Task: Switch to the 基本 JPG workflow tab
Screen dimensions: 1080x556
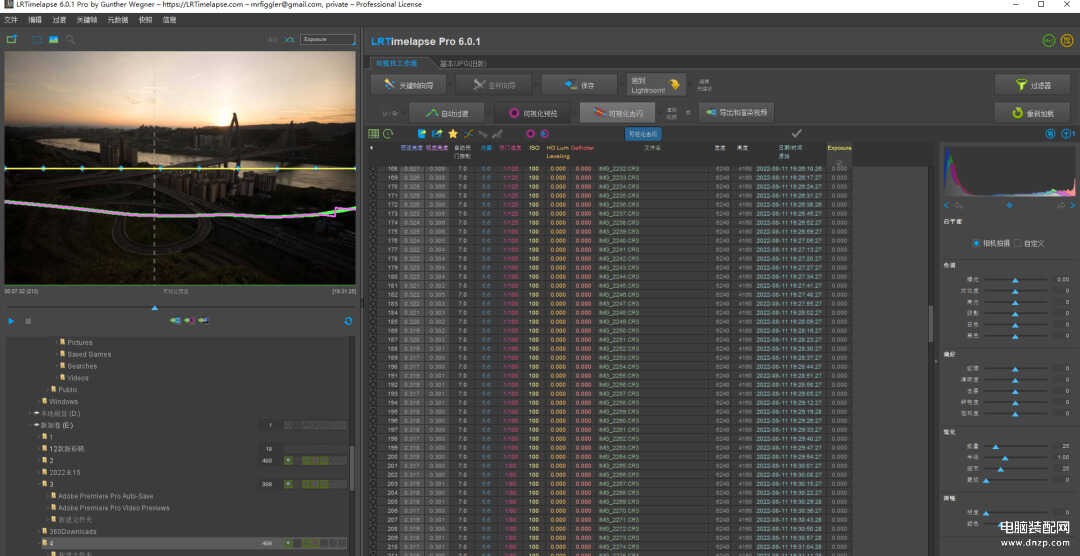Action: coord(463,63)
